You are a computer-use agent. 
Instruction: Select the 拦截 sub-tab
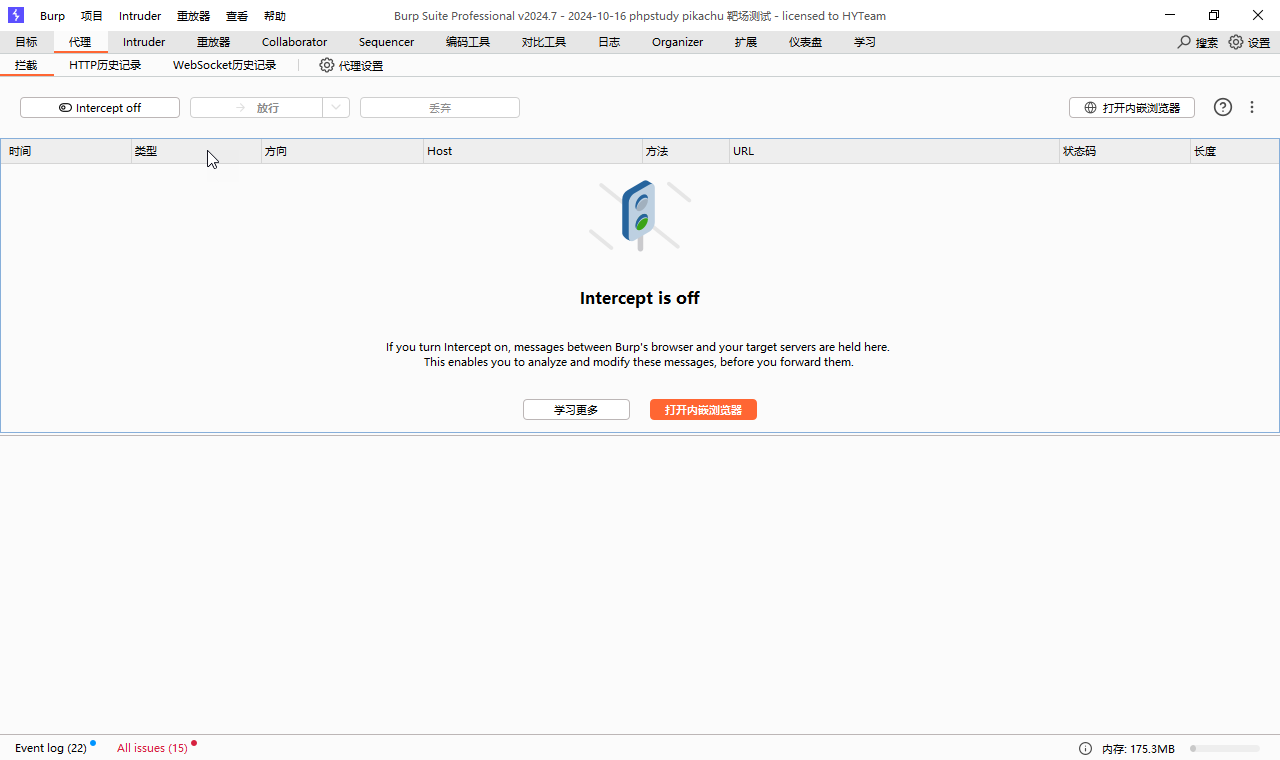[x=26, y=65]
